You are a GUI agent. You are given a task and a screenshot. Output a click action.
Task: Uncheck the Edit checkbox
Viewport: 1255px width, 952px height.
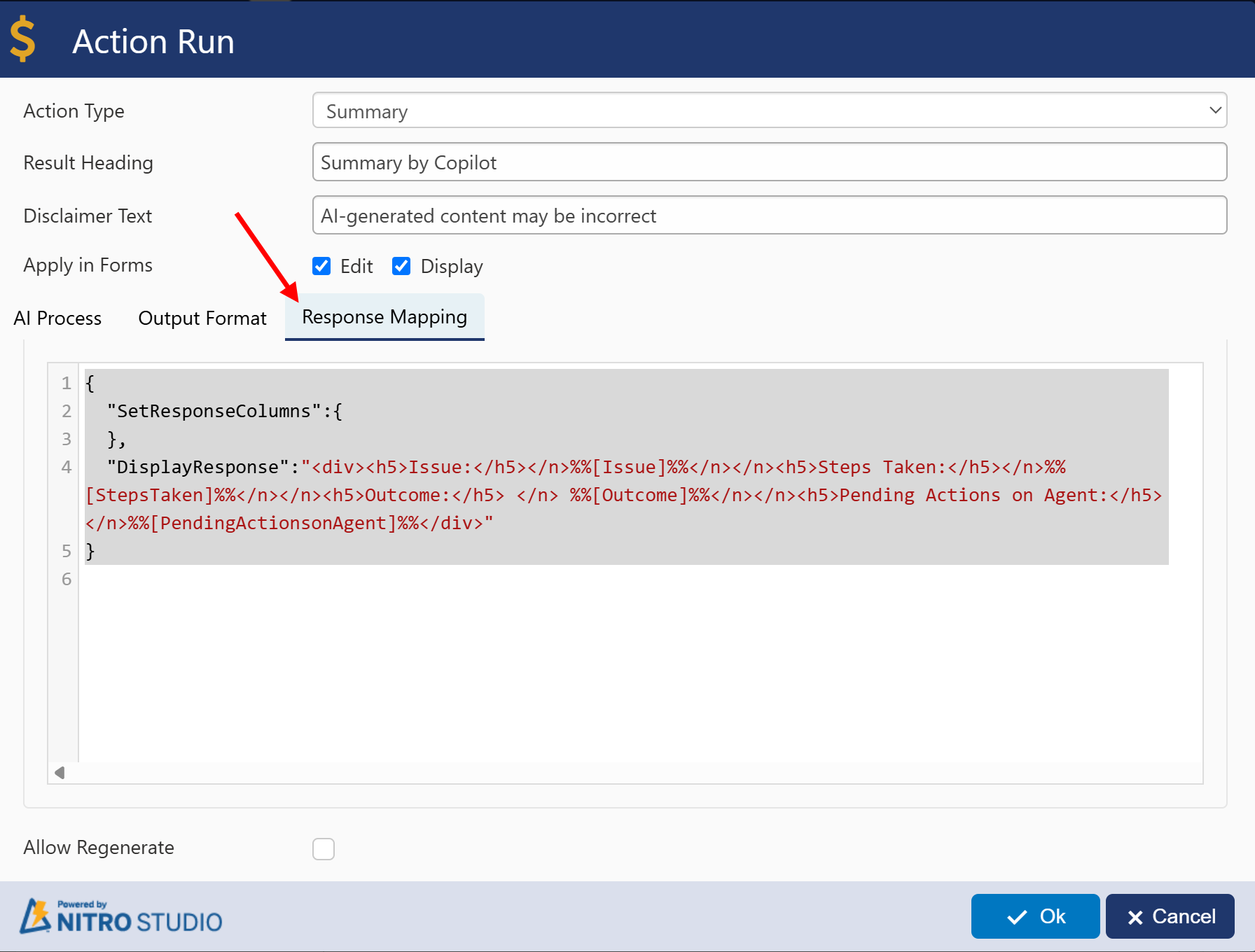(321, 266)
